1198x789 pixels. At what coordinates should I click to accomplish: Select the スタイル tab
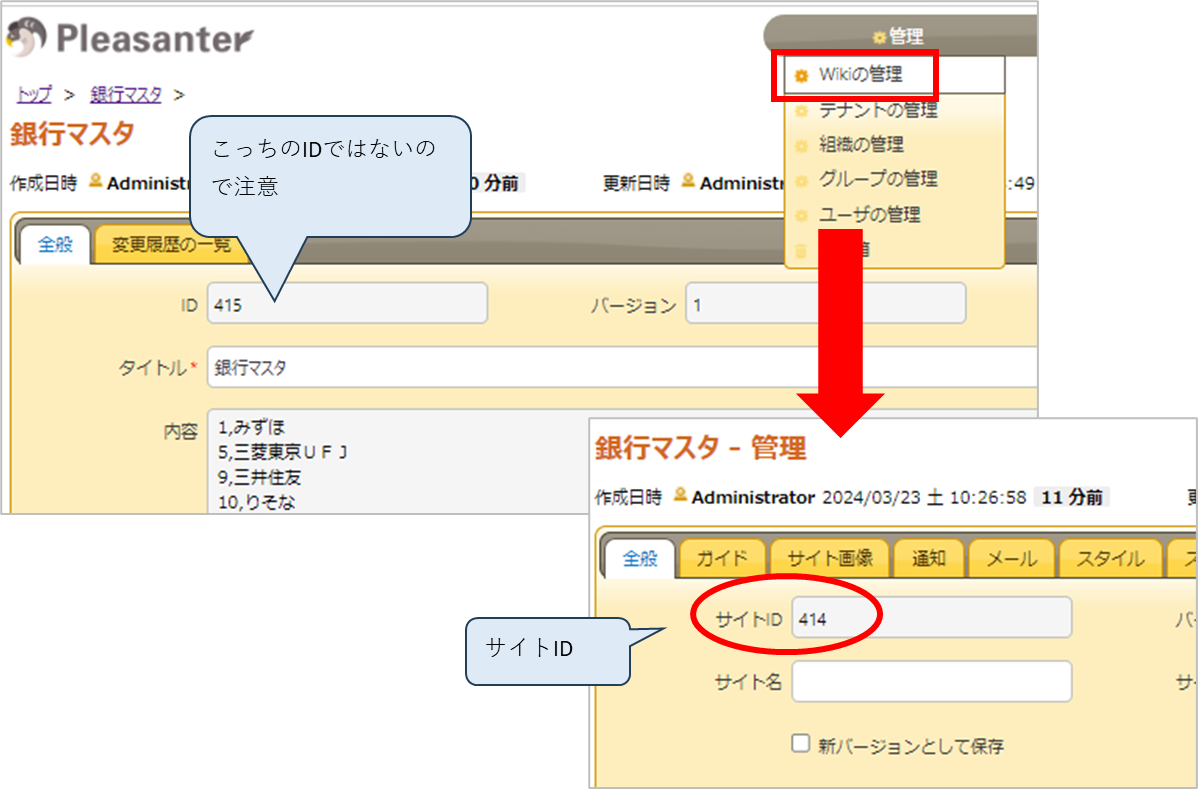click(x=1109, y=559)
